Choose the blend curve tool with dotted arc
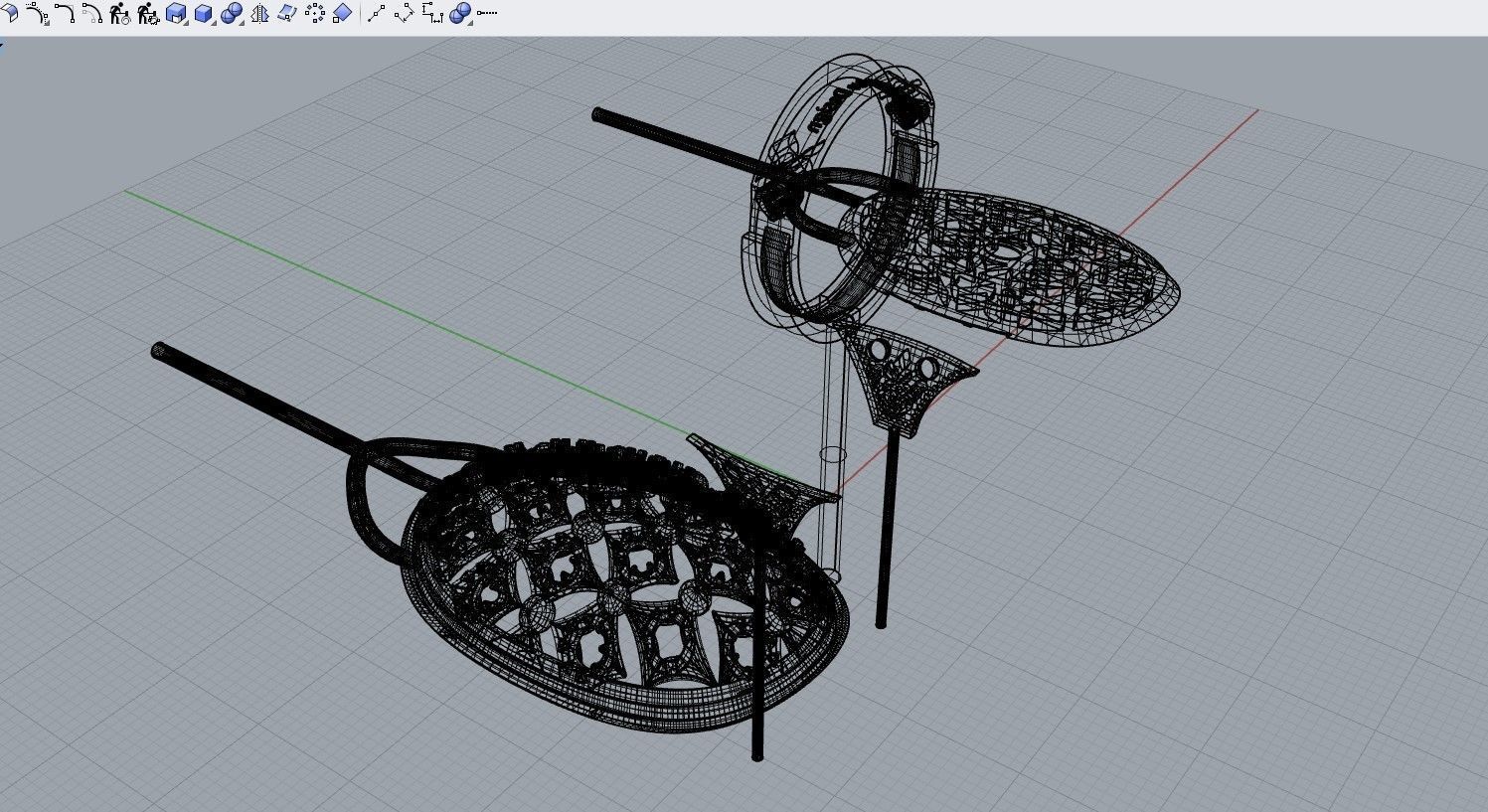 click(x=37, y=13)
